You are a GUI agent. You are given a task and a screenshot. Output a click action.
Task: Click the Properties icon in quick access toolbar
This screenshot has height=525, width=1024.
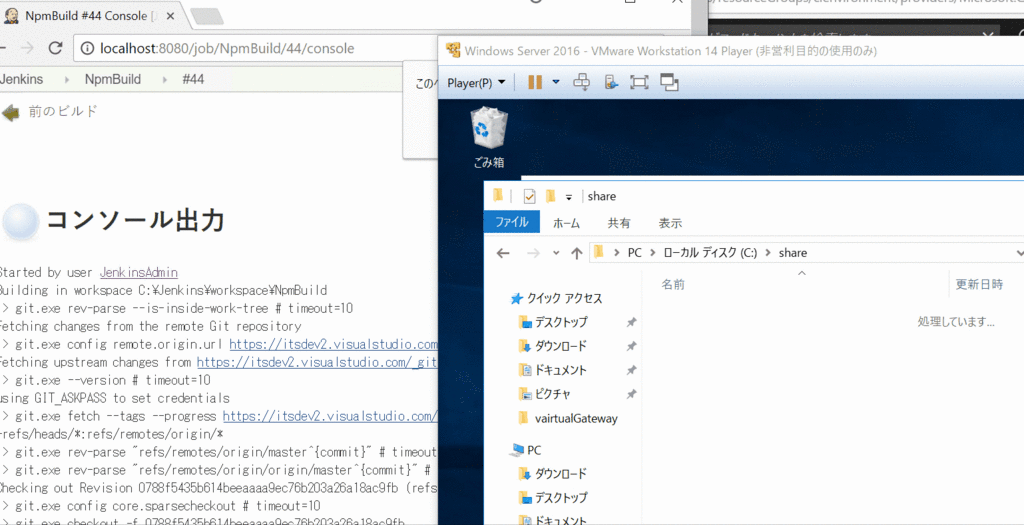coord(530,196)
